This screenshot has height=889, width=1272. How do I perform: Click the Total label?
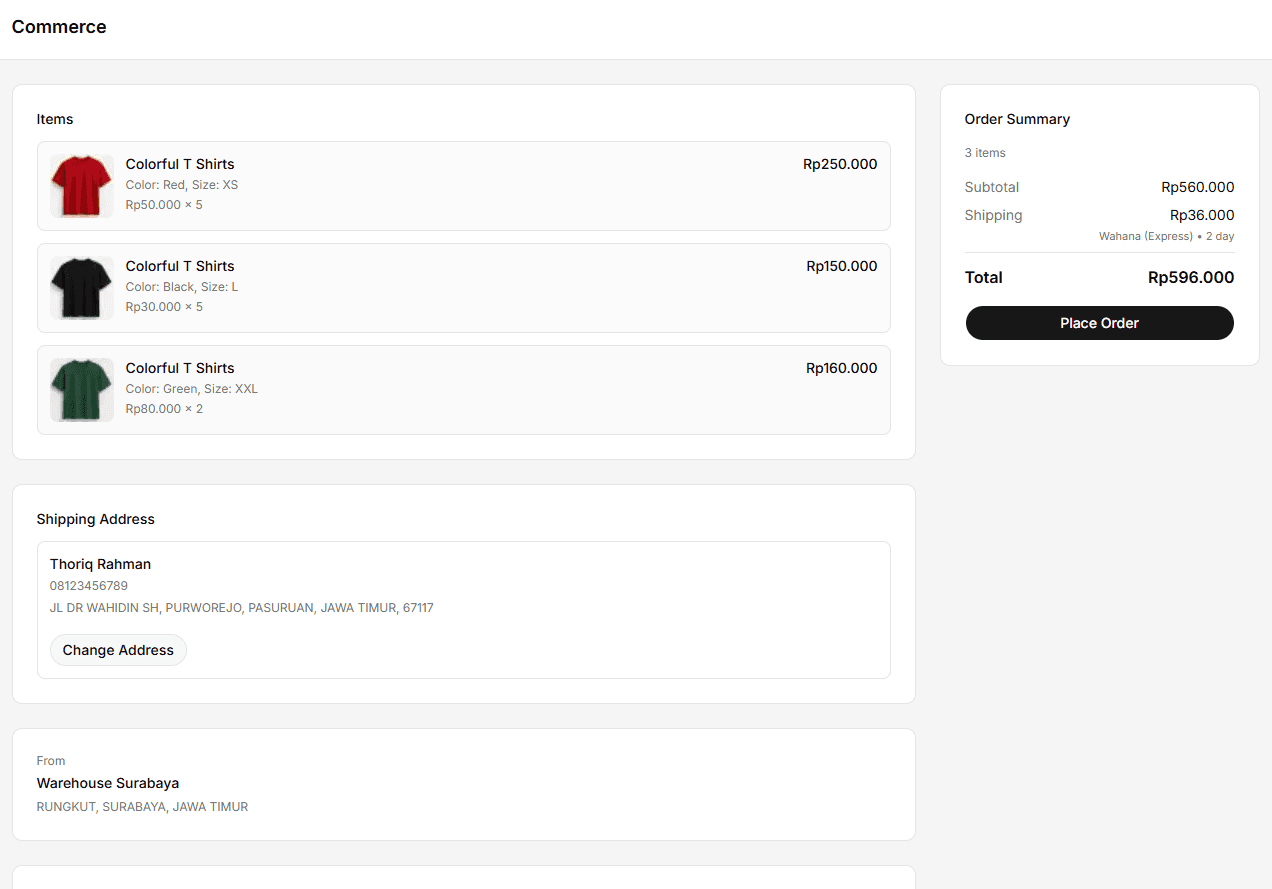(x=984, y=278)
